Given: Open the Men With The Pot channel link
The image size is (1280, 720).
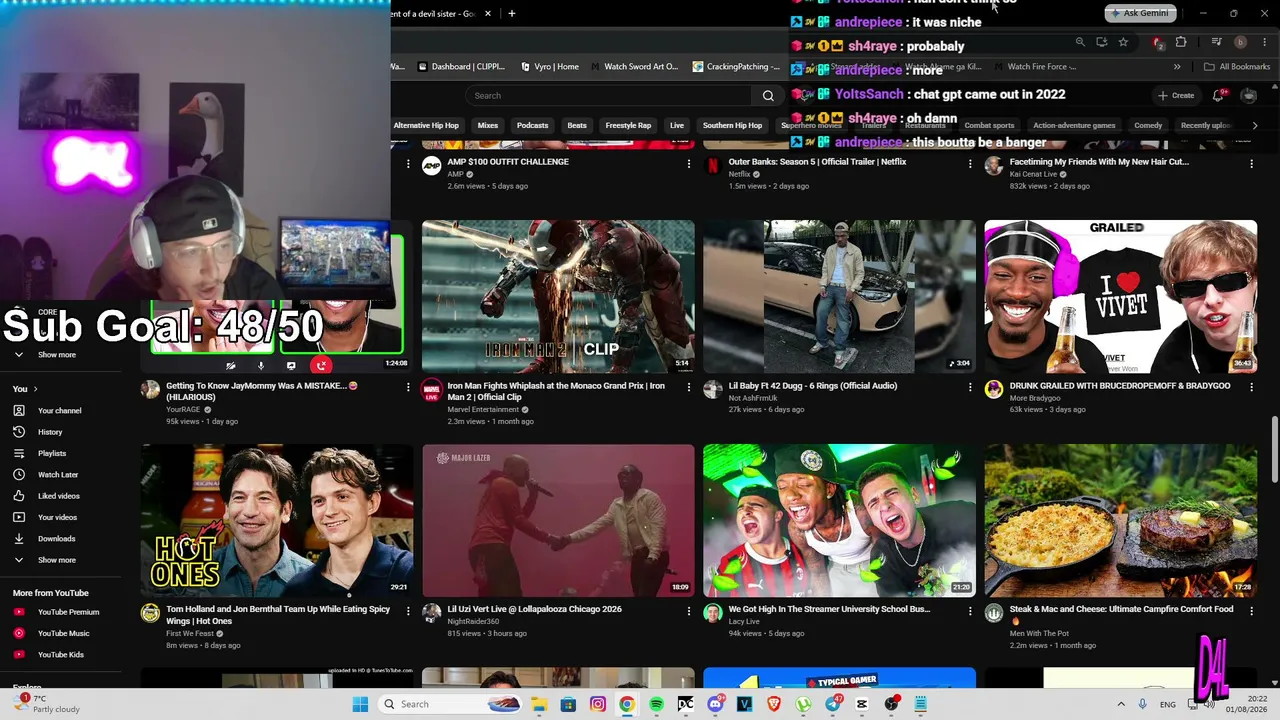Looking at the screenshot, I should coord(1040,634).
